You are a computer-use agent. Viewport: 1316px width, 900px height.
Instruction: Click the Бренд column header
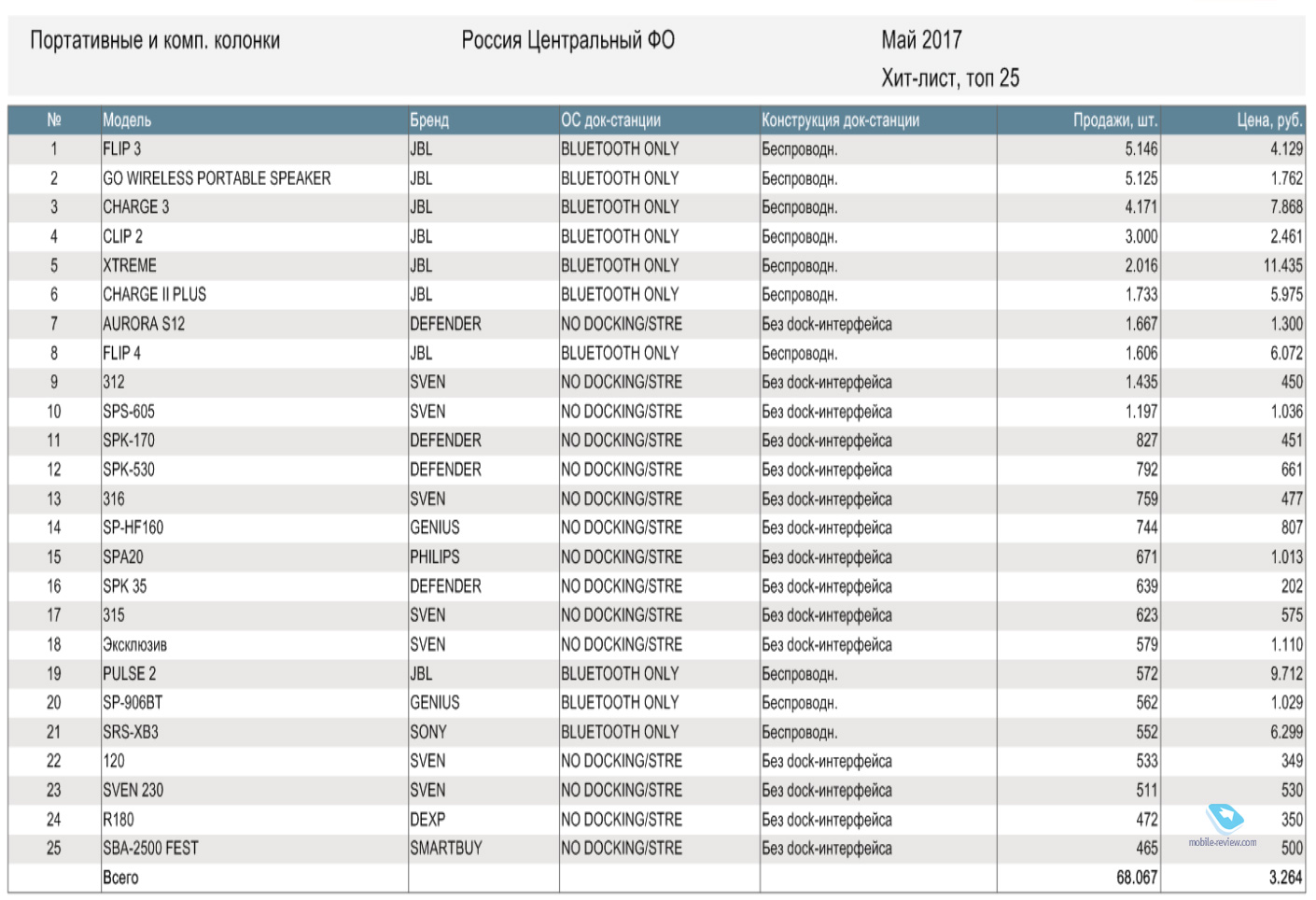coord(429,120)
